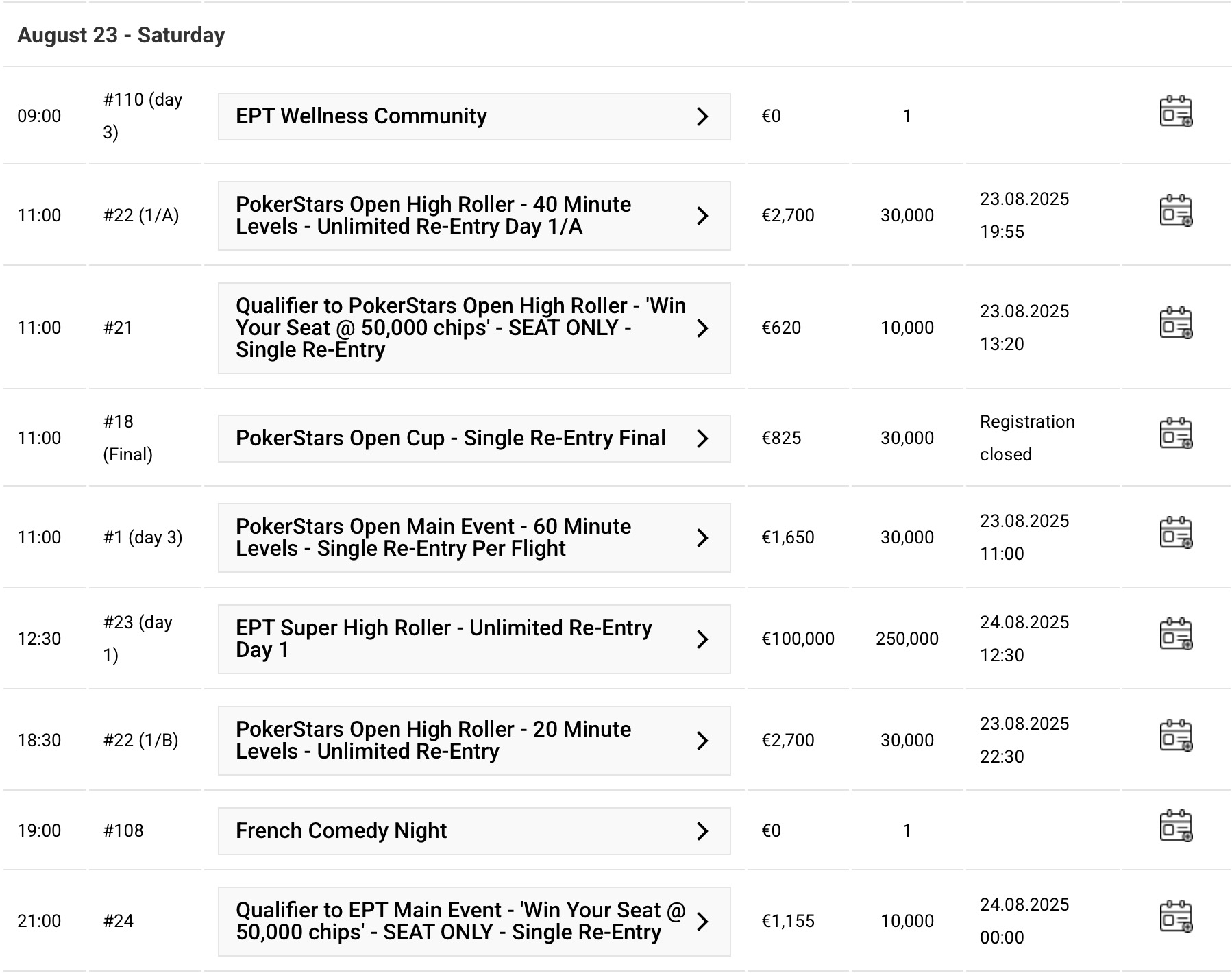Add EPT Wellness Community to calendar

click(x=1175, y=112)
